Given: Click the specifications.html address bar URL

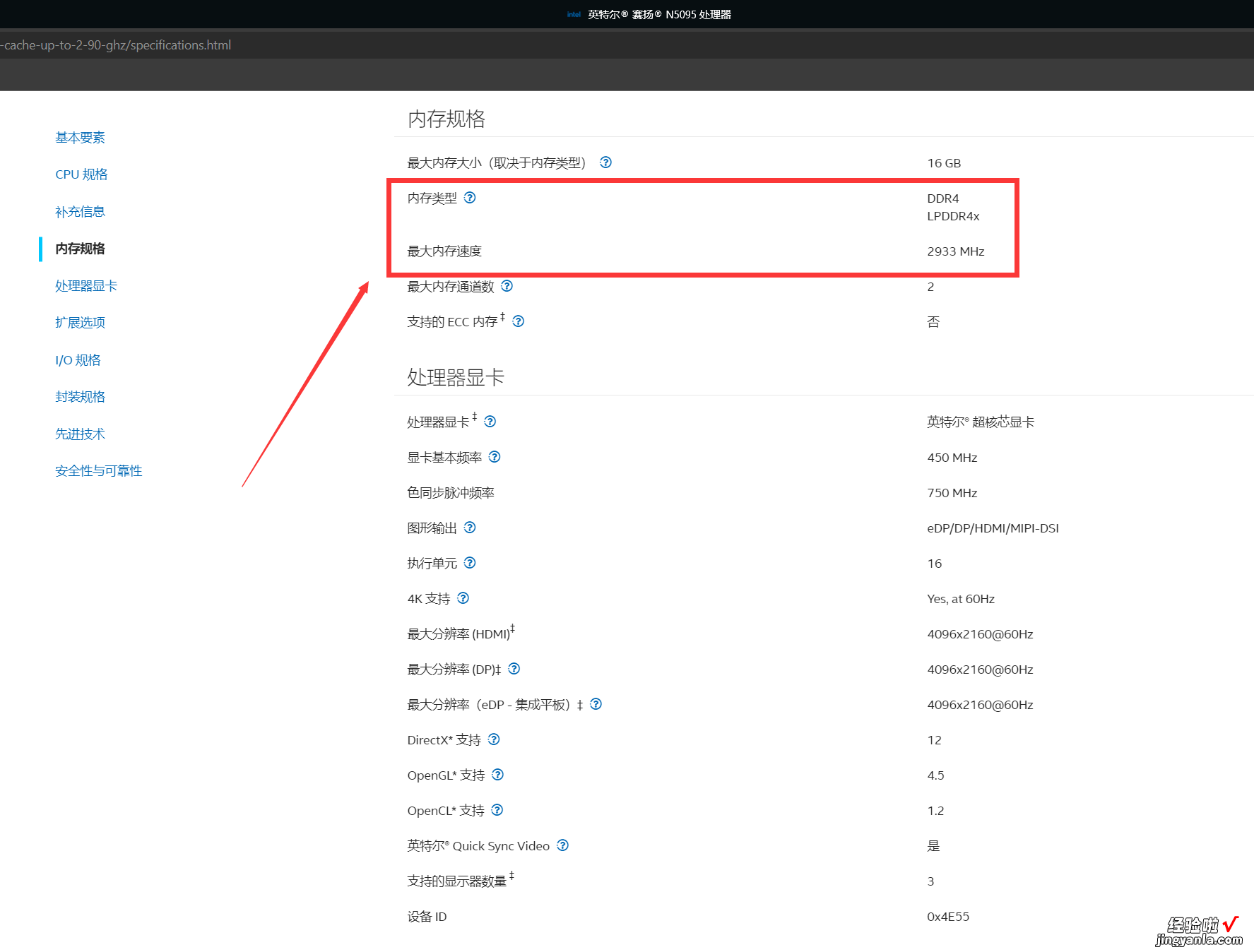Looking at the screenshot, I should tap(116, 45).
